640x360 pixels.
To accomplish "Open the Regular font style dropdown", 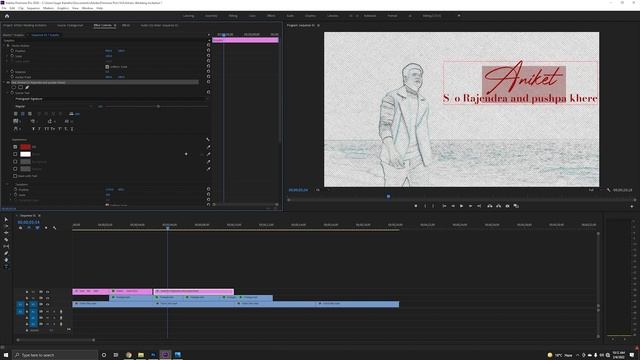I will click(x=53, y=107).
